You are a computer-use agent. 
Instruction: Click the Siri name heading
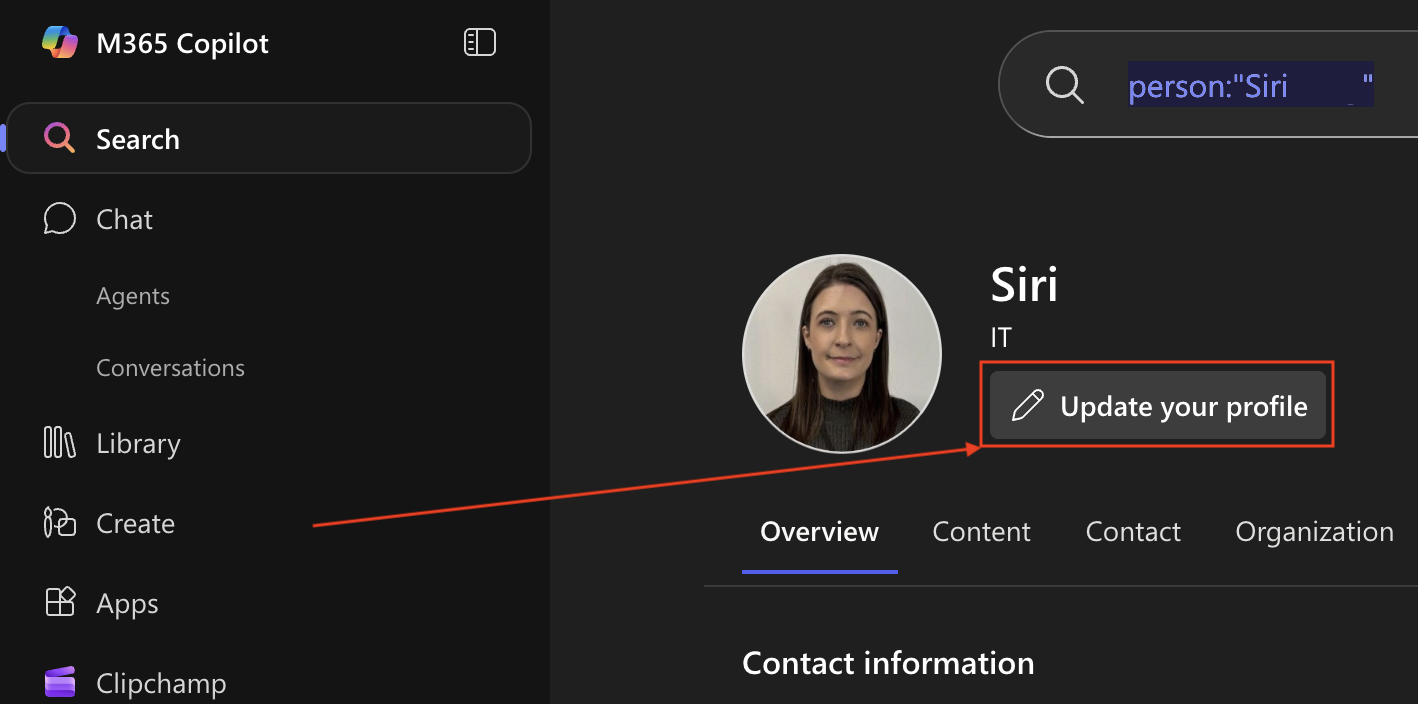tap(1024, 286)
